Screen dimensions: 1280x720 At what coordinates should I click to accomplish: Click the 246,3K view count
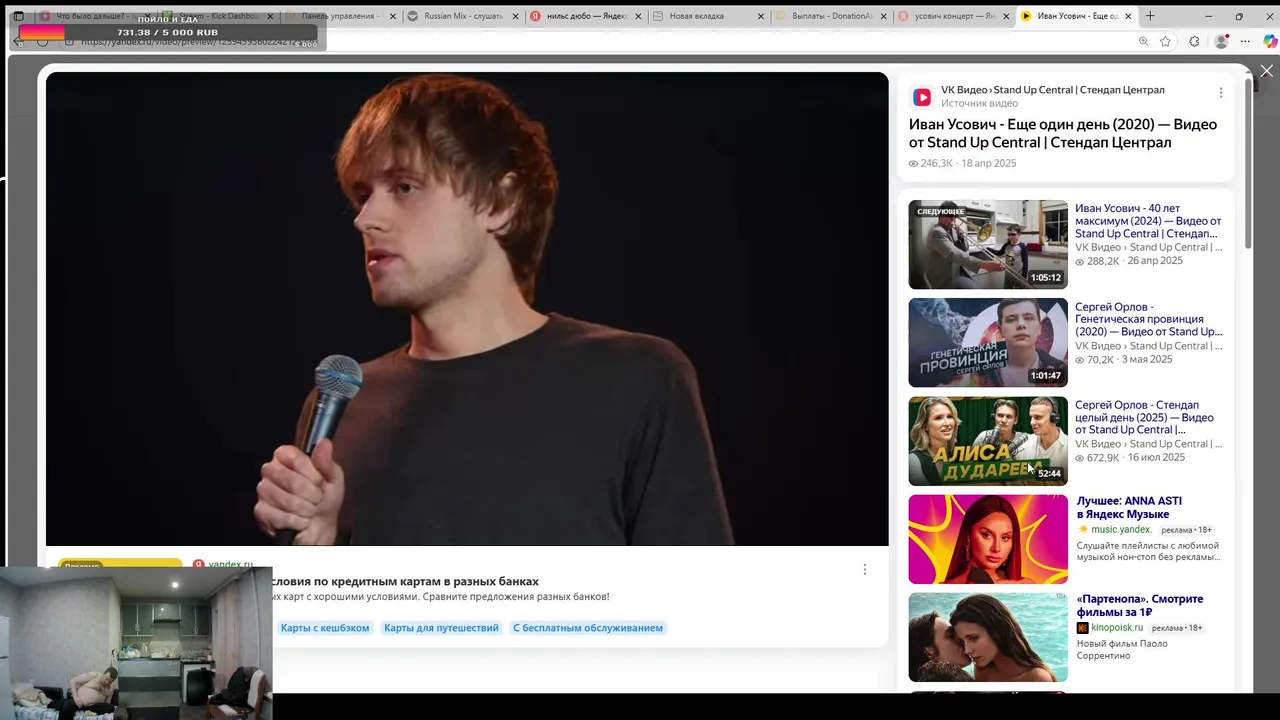coord(931,163)
